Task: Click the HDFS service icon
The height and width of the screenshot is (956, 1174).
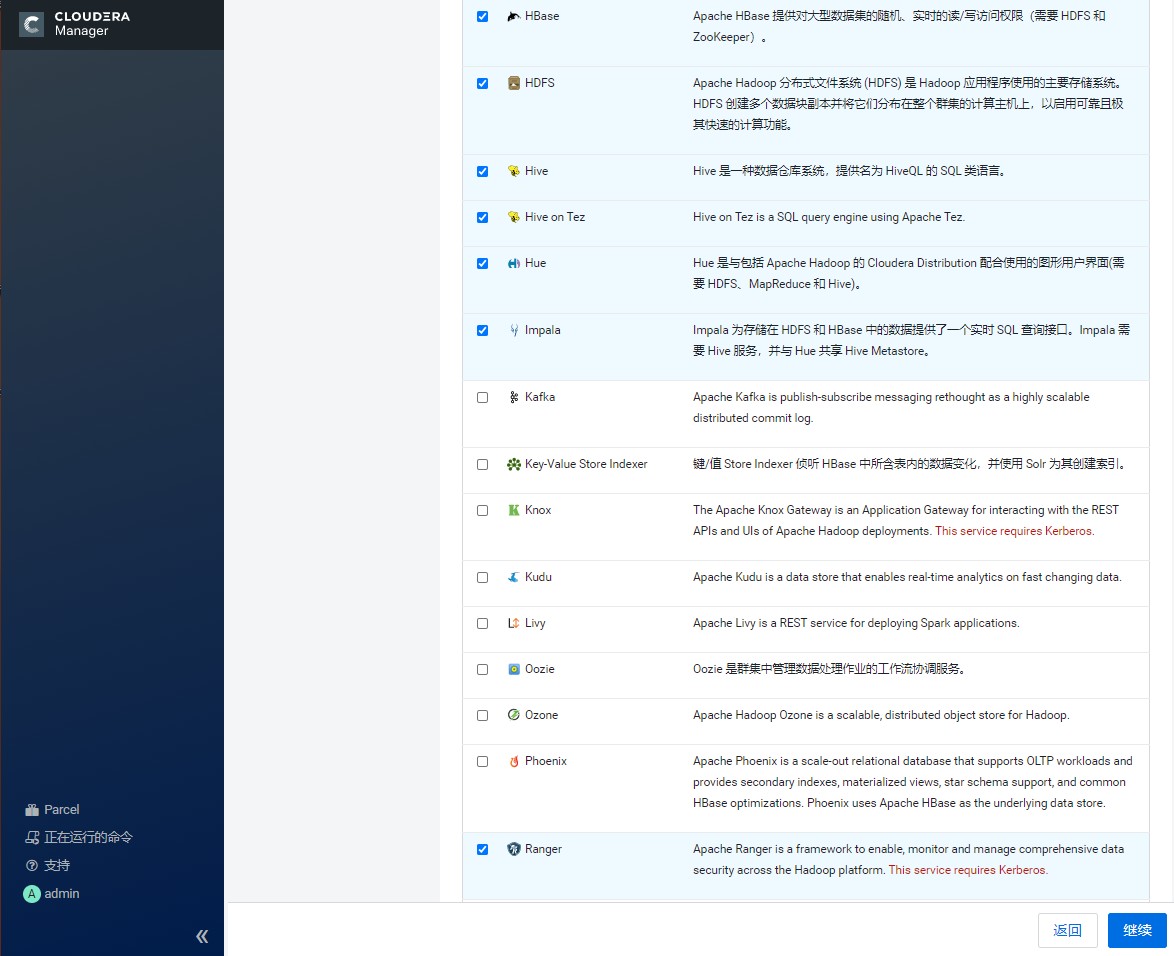Action: point(514,83)
